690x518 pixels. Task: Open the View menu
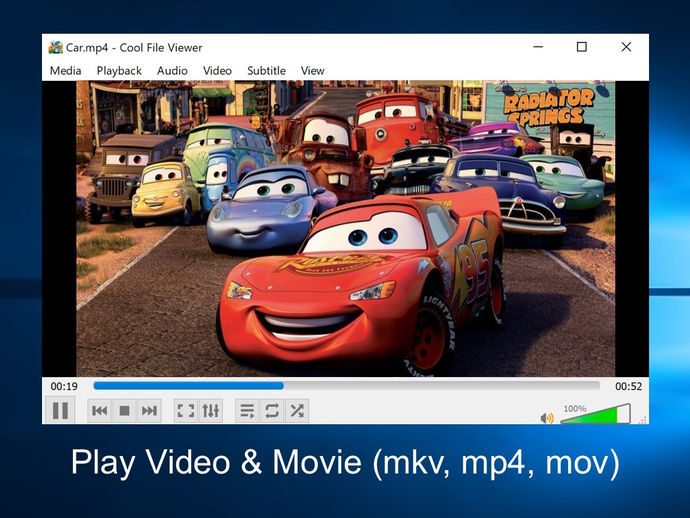tap(312, 70)
